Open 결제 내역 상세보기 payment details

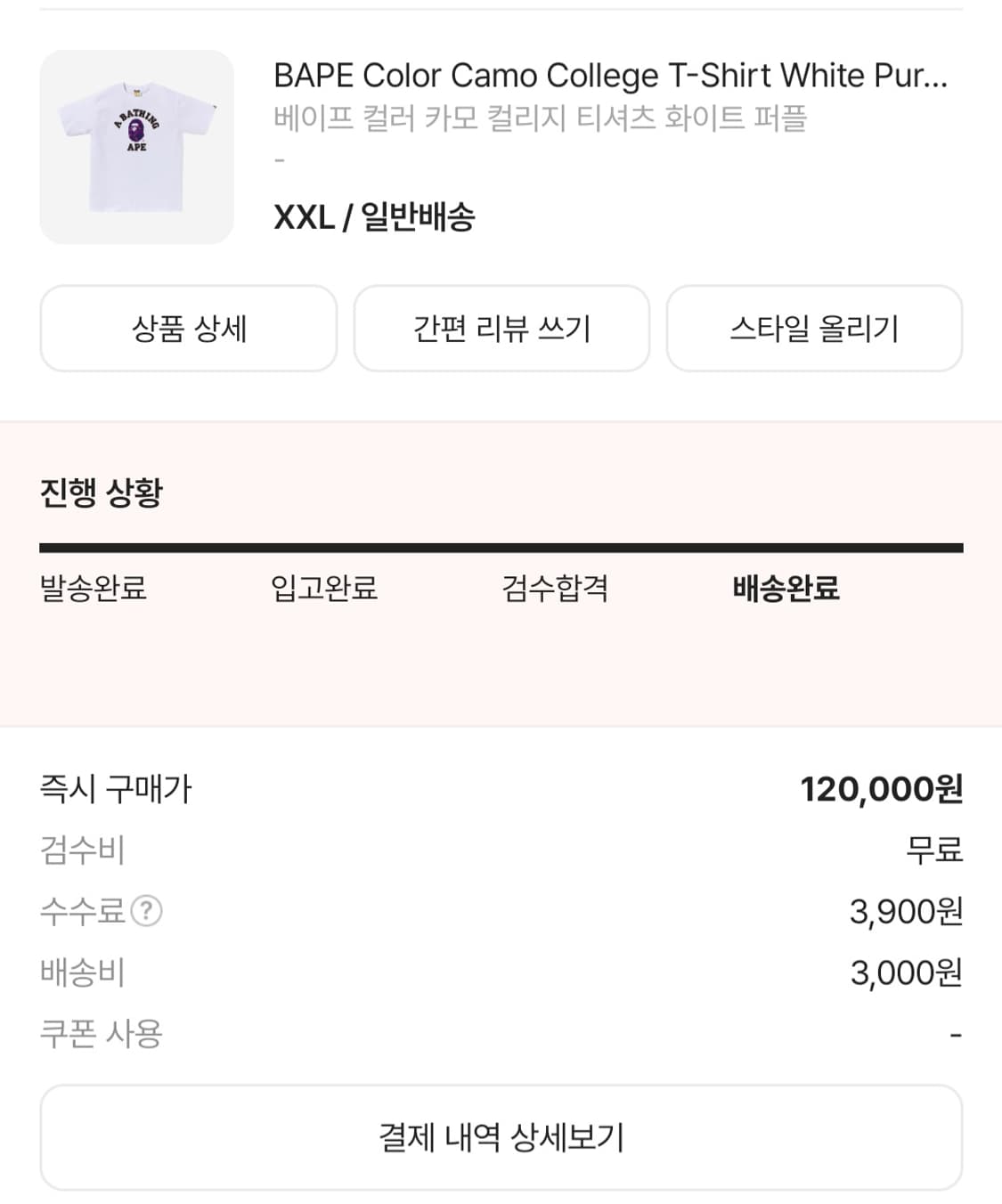click(x=501, y=1137)
